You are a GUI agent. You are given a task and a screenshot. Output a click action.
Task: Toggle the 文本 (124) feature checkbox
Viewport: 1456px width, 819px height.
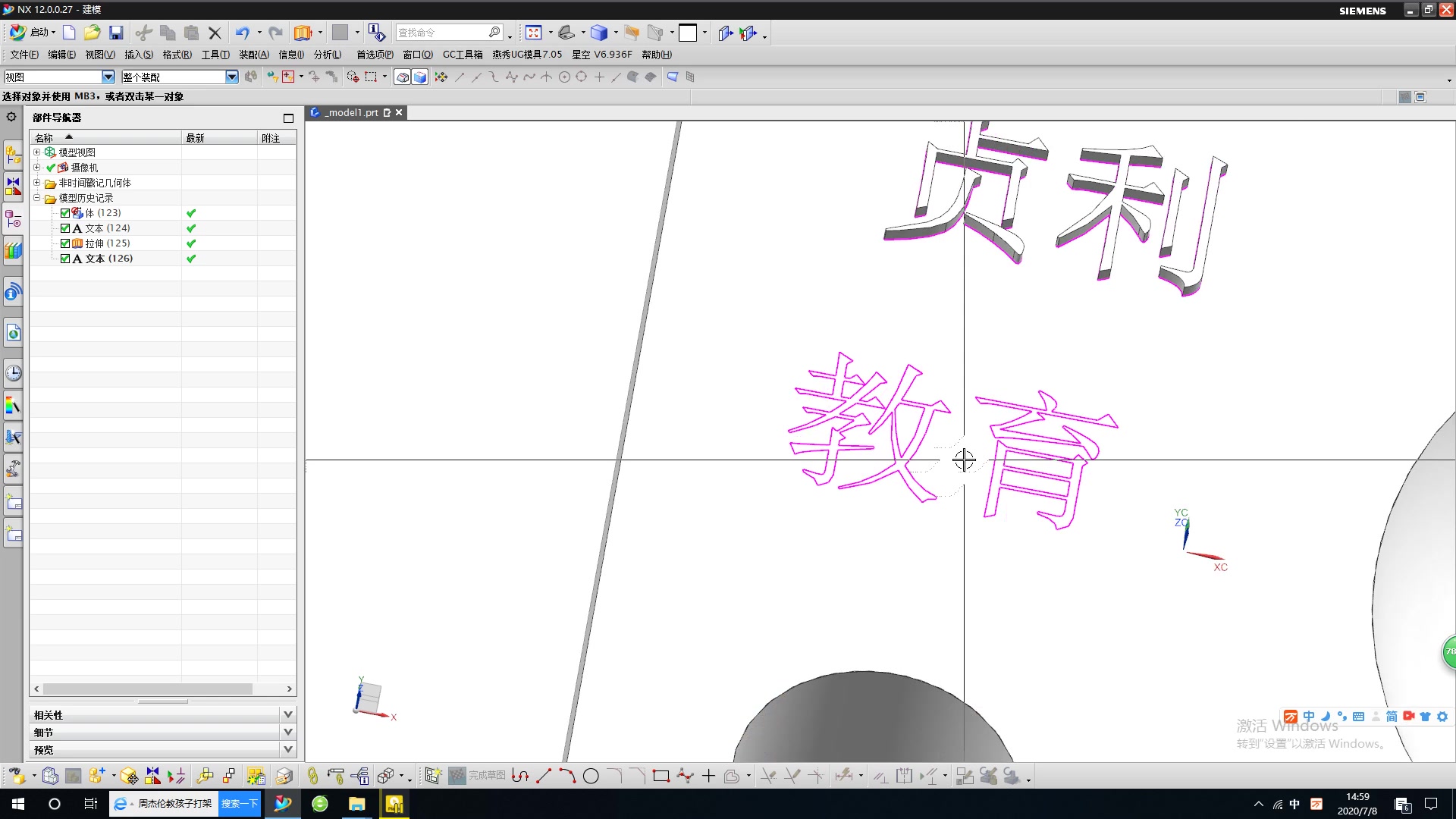pos(65,228)
